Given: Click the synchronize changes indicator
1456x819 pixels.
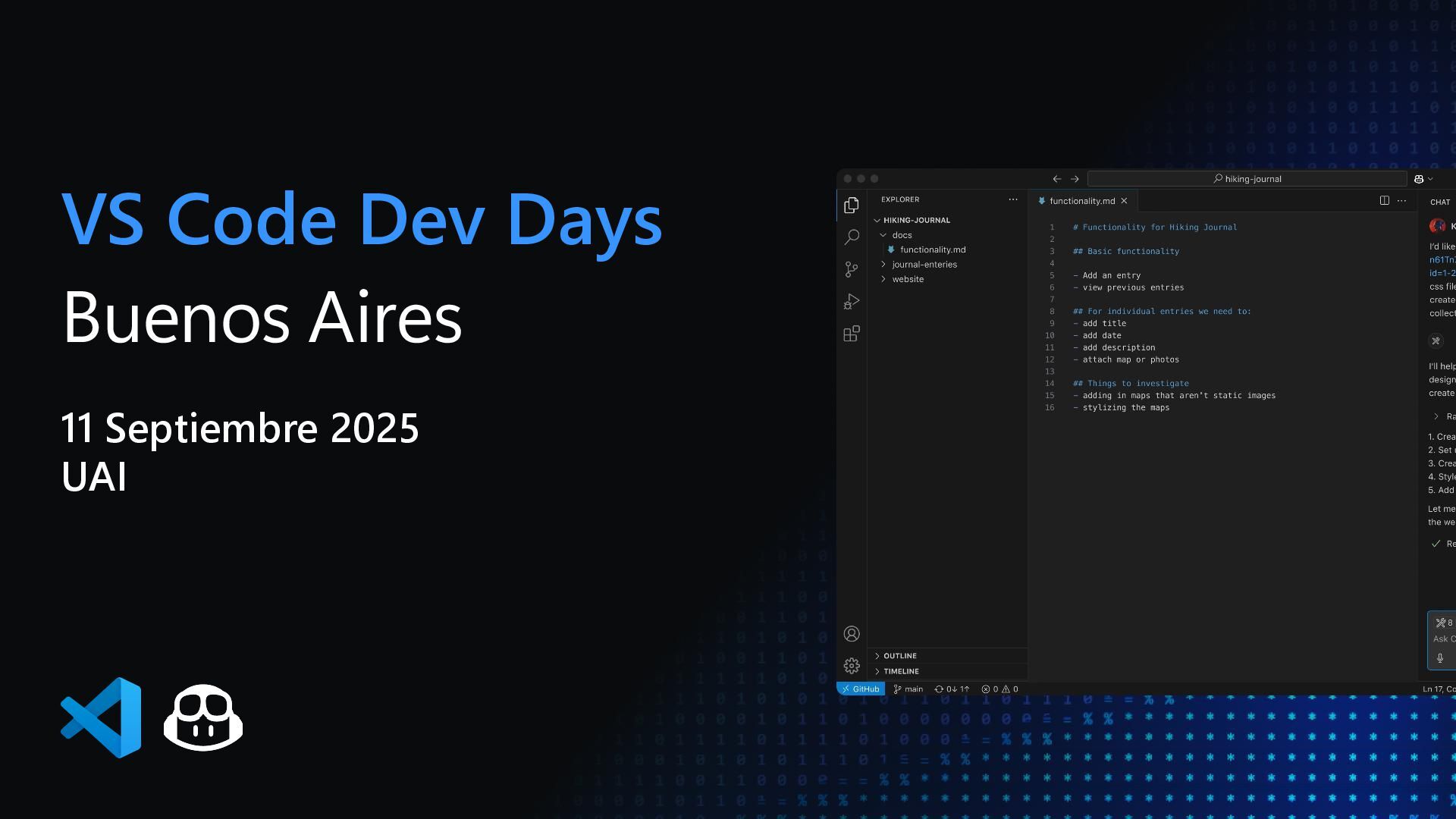Looking at the screenshot, I should [952, 689].
